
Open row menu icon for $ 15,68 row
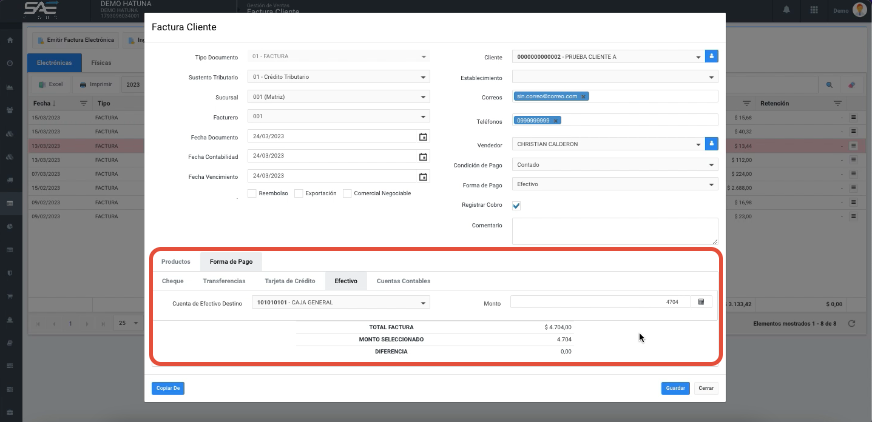(x=853, y=117)
